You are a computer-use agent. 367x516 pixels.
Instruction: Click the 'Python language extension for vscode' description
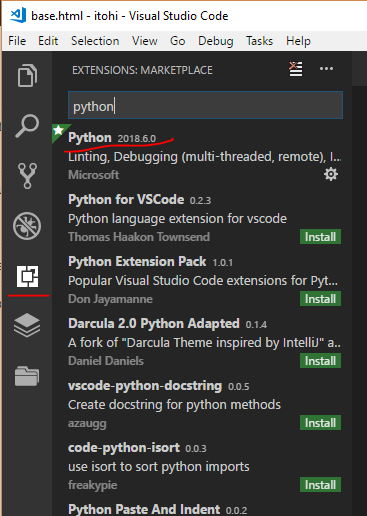[x=177, y=219]
